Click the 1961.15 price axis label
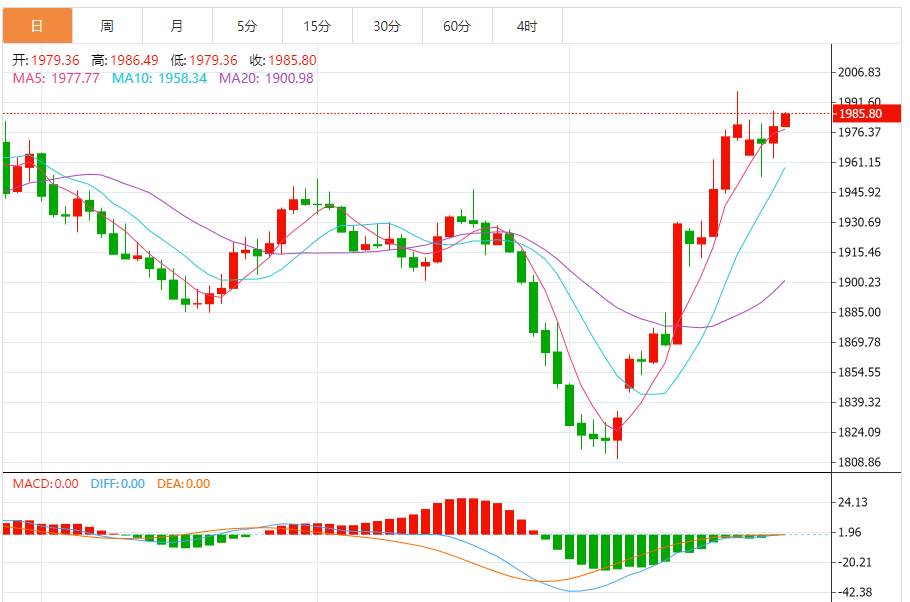 coord(860,162)
